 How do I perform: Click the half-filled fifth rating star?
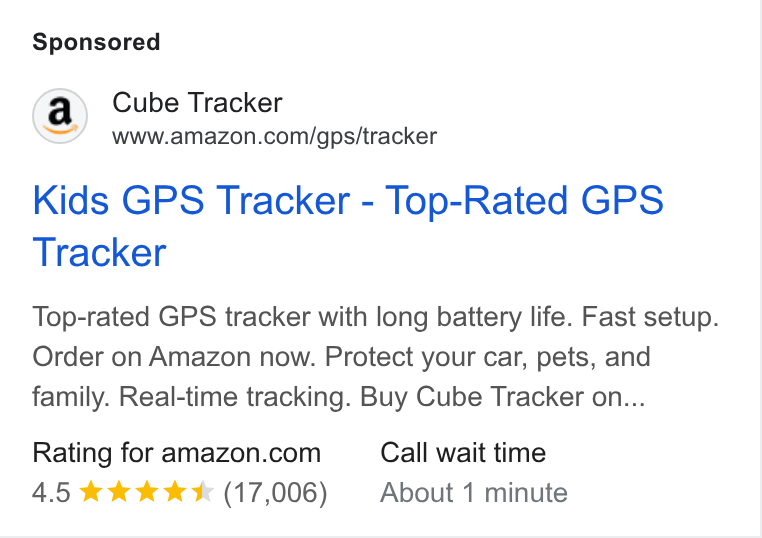point(202,491)
